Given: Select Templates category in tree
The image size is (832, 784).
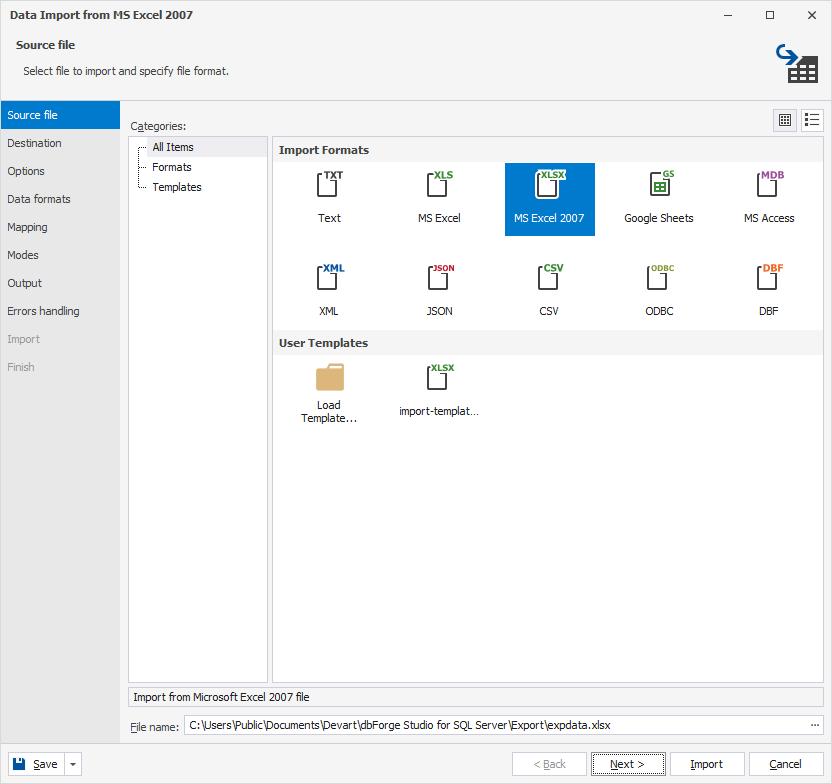Looking at the screenshot, I should click(177, 187).
